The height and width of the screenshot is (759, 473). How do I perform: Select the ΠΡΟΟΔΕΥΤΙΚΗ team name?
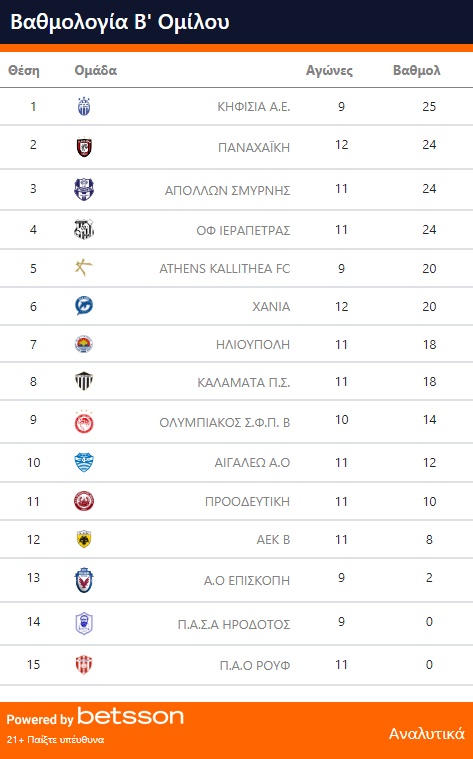[x=247, y=501]
